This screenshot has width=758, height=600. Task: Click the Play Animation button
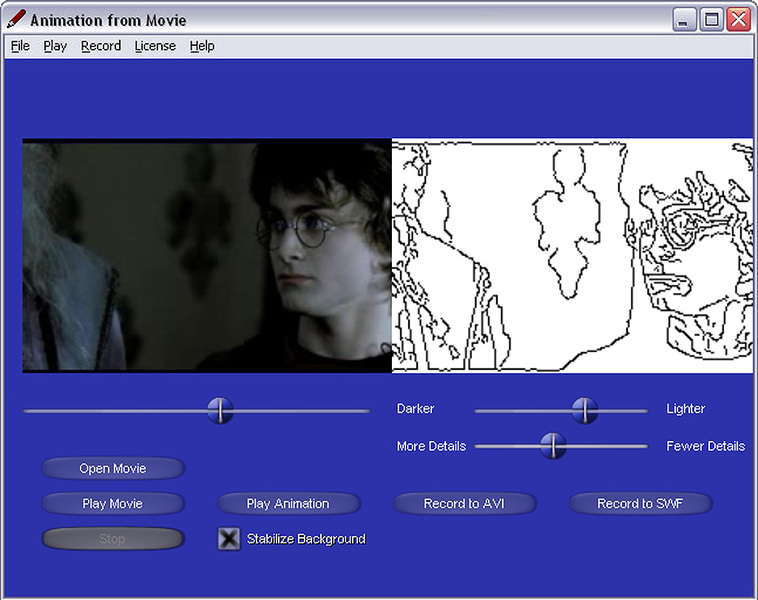point(289,503)
